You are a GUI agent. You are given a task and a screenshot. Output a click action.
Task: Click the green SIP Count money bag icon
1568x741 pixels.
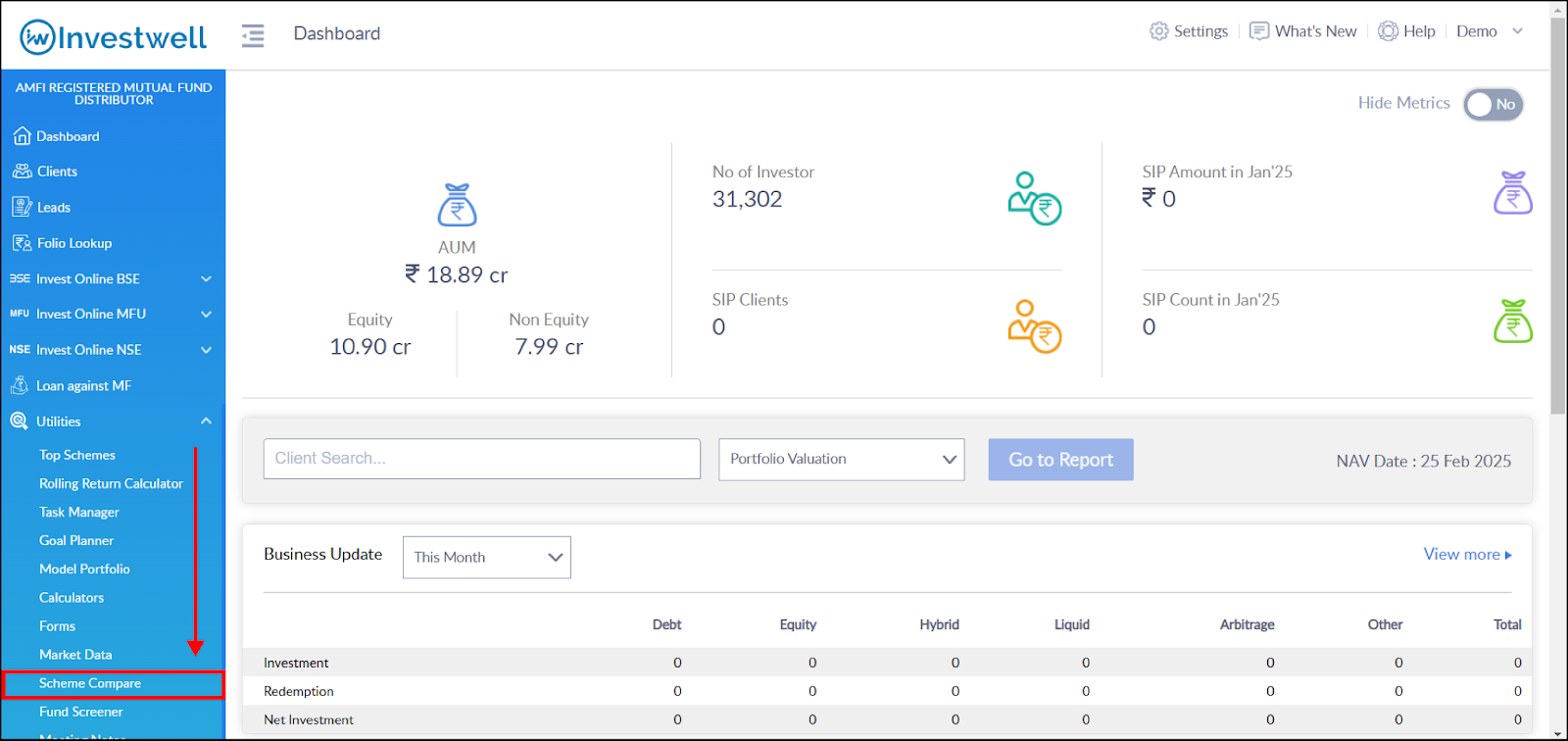(x=1513, y=321)
